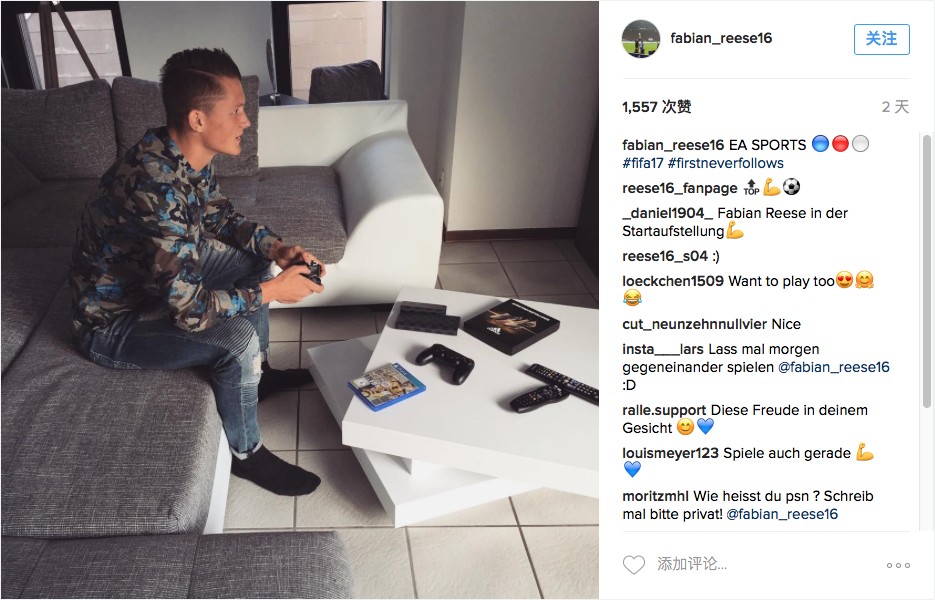
Task: Open reese16_fanpage commenter profile
Action: click(680, 188)
